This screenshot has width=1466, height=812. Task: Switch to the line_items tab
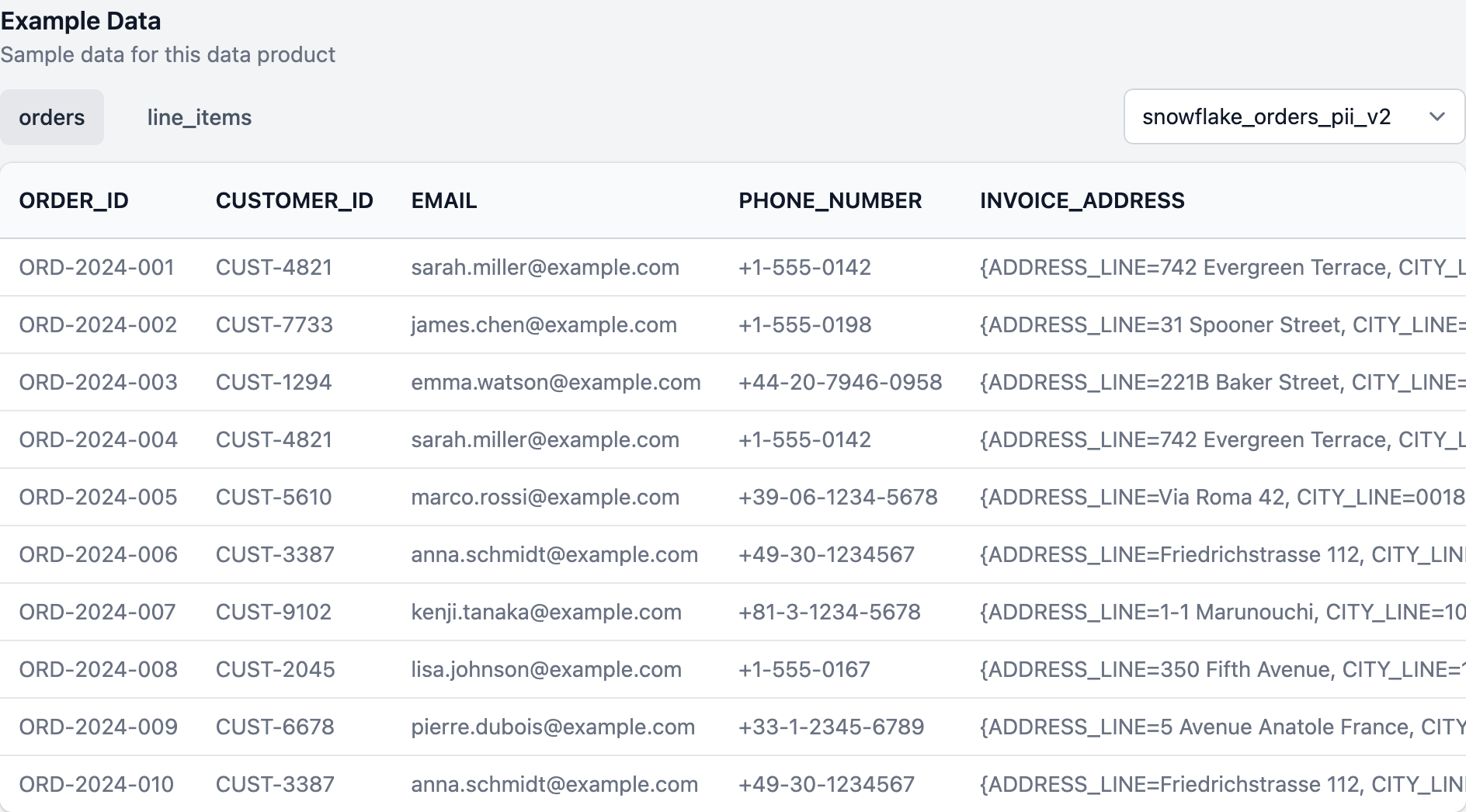(200, 117)
